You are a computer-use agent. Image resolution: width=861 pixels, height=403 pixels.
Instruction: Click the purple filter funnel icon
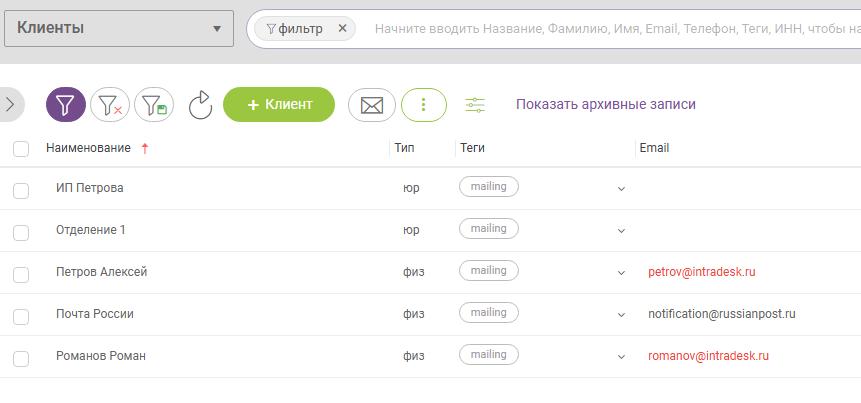65,104
